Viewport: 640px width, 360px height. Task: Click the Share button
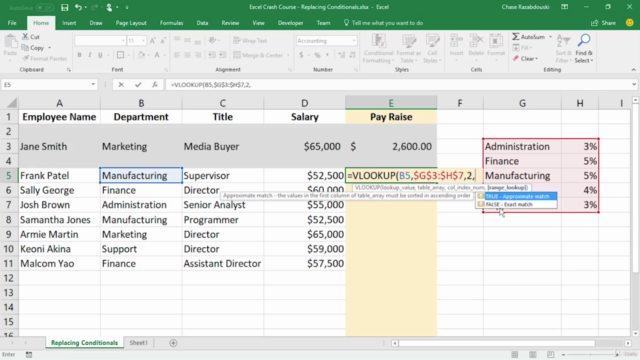tap(604, 23)
